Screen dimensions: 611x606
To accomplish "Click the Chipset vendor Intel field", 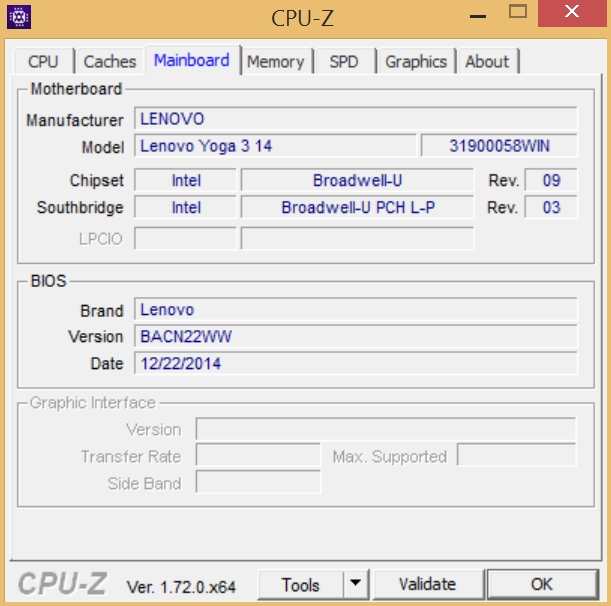I will tap(185, 180).
